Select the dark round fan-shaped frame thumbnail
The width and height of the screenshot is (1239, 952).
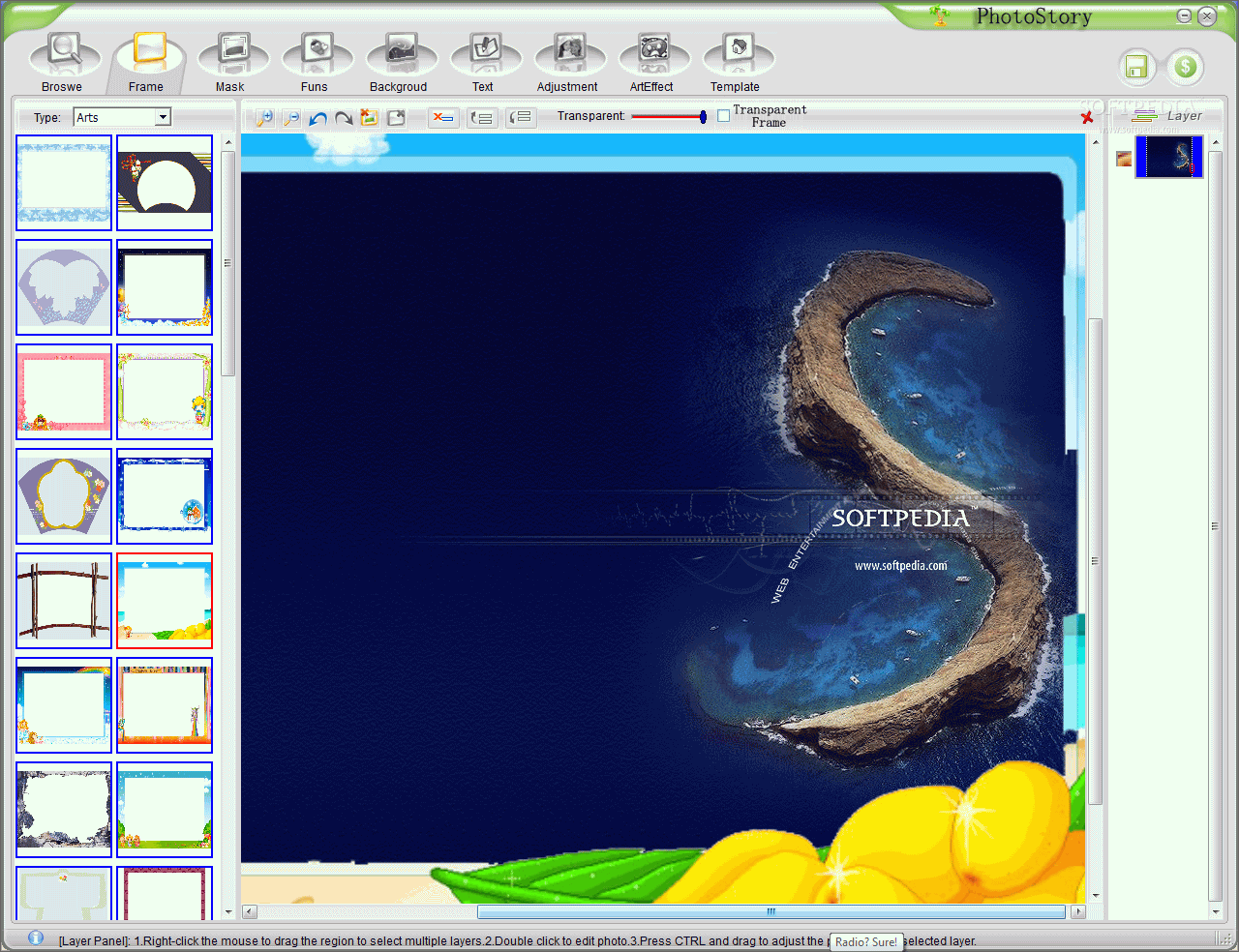pos(165,183)
